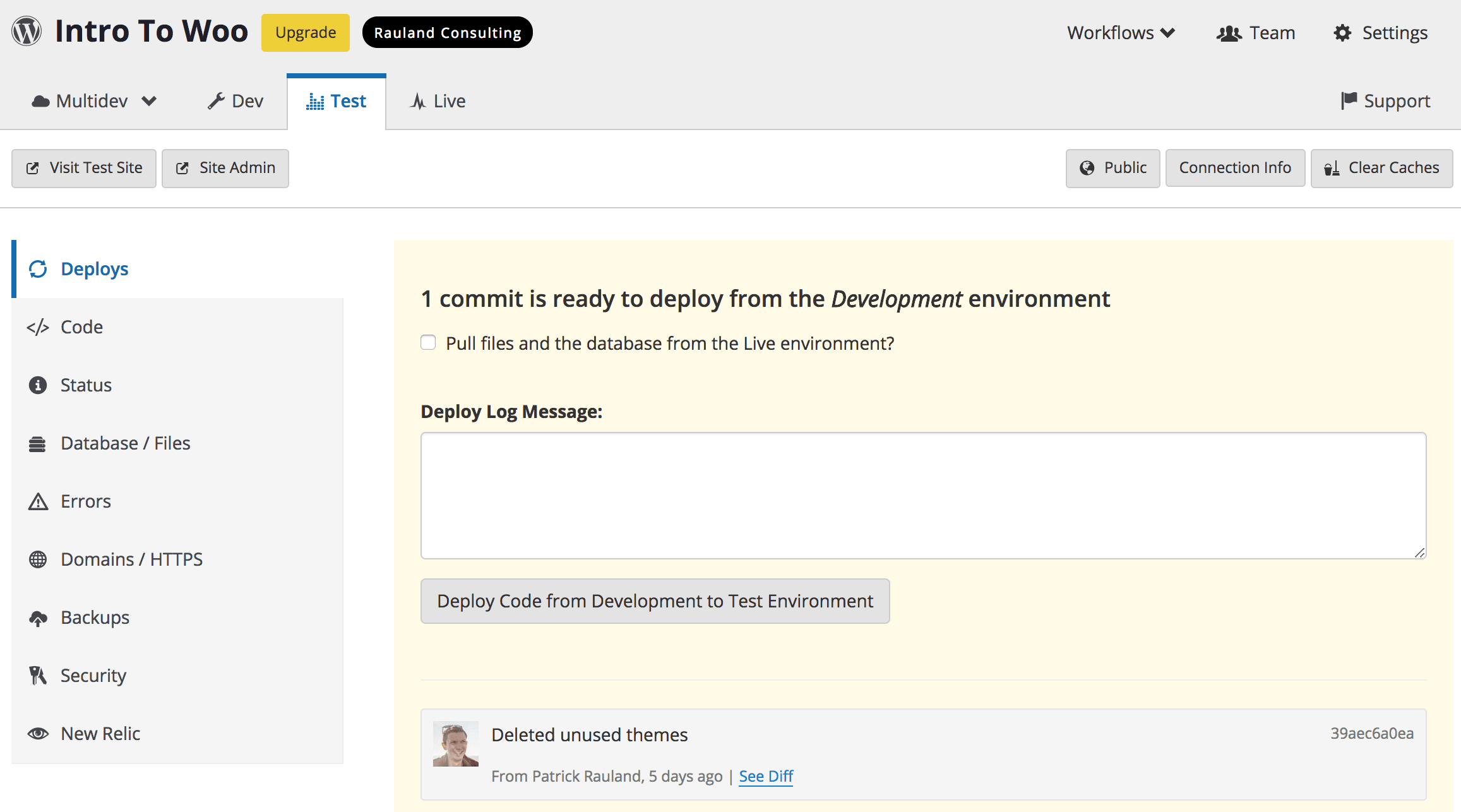Open the Code section via its icon
Image resolution: width=1461 pixels, height=812 pixels.
click(x=38, y=327)
